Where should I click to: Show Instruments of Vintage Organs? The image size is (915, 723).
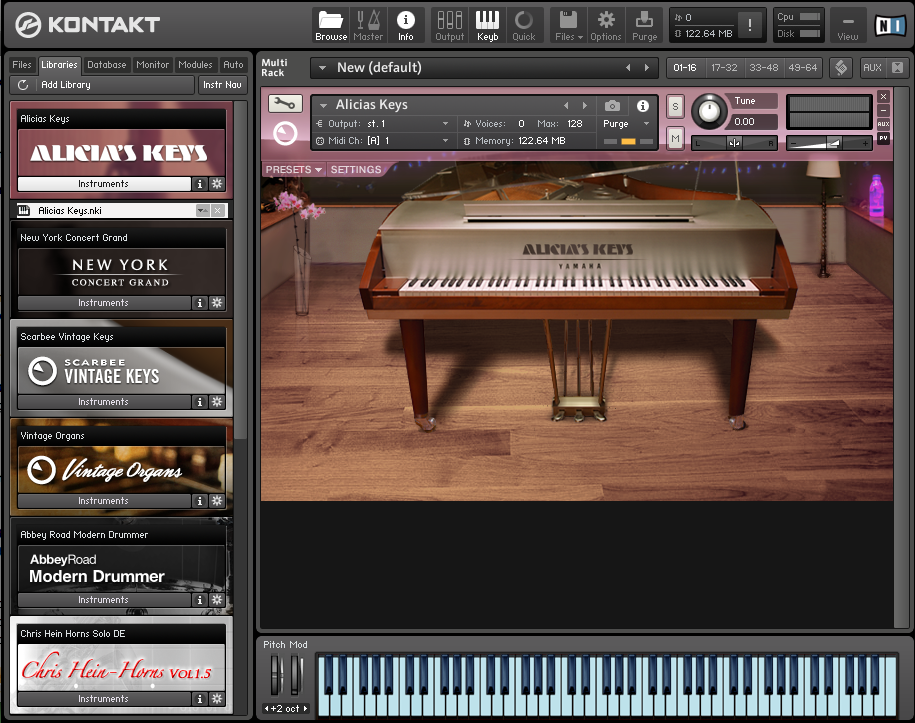click(x=104, y=501)
